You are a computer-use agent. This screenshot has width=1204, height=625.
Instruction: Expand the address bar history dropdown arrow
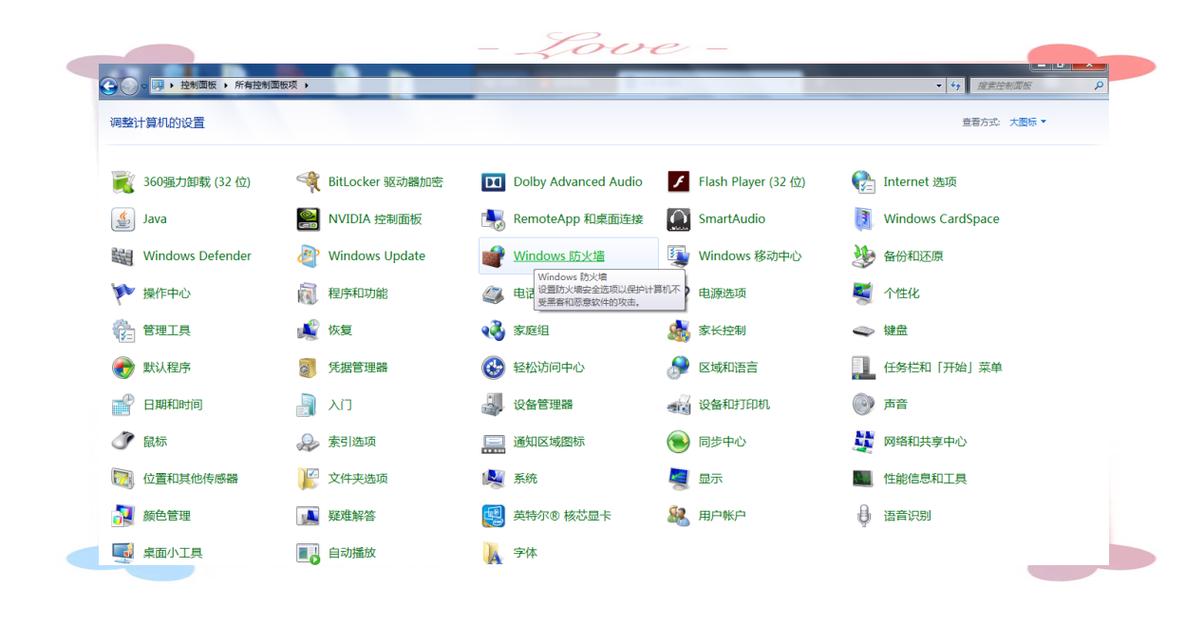click(939, 86)
